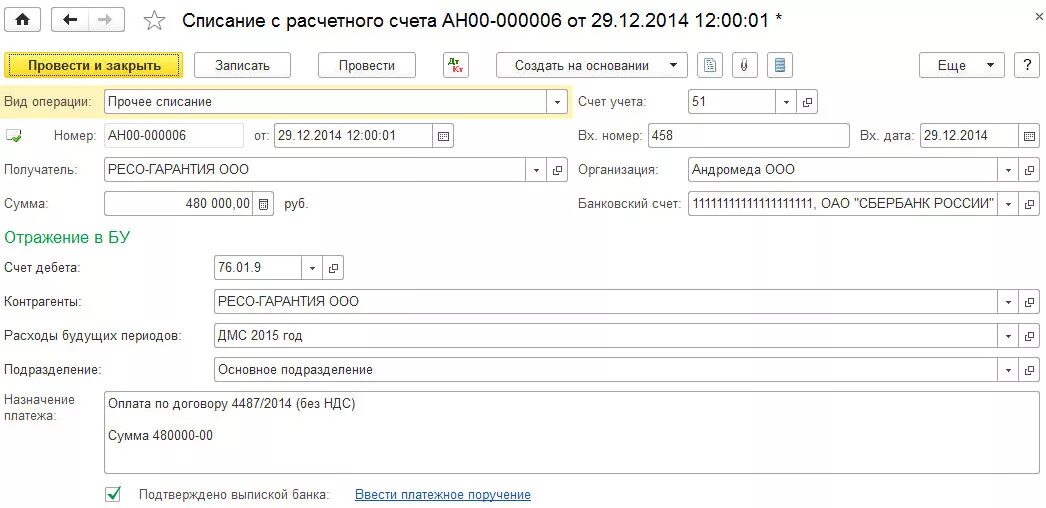This screenshot has width=1046, height=508.
Task: Click the Номер field АН00-000006
Action: tap(173, 136)
